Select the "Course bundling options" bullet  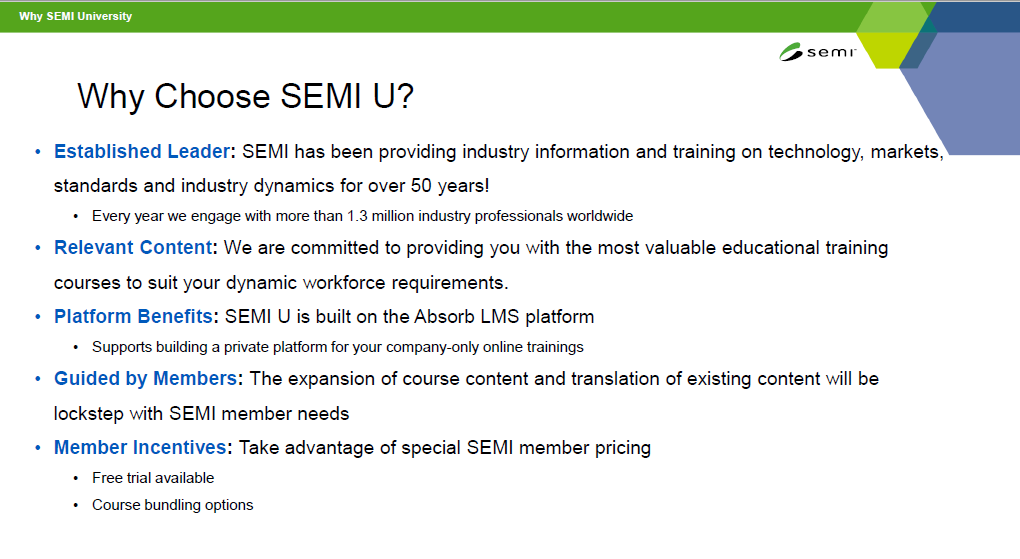point(172,505)
